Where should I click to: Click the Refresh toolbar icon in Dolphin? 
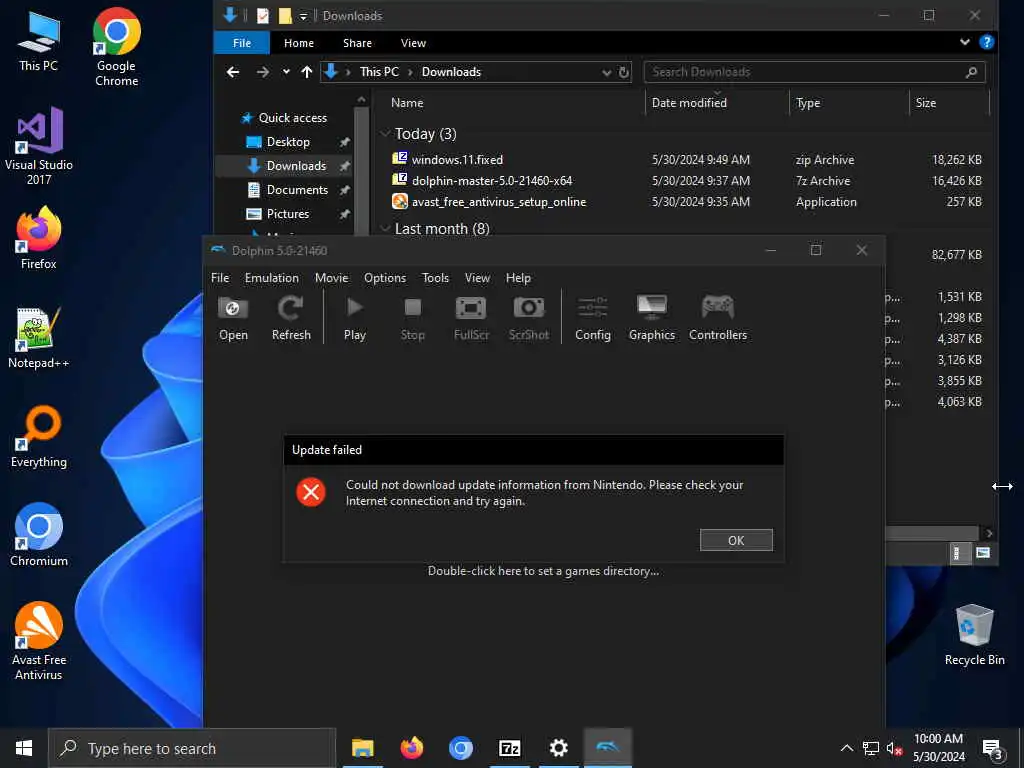291,318
